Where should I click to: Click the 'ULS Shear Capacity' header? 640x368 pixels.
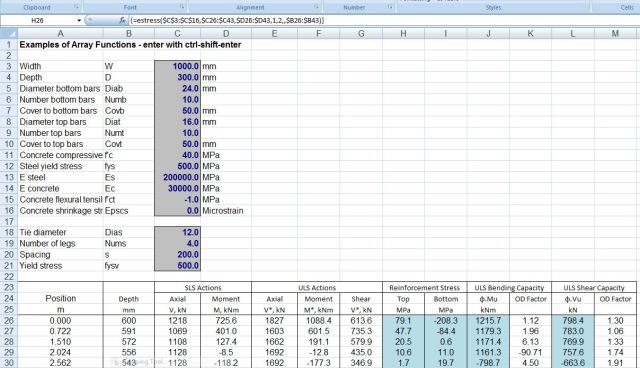tap(594, 288)
